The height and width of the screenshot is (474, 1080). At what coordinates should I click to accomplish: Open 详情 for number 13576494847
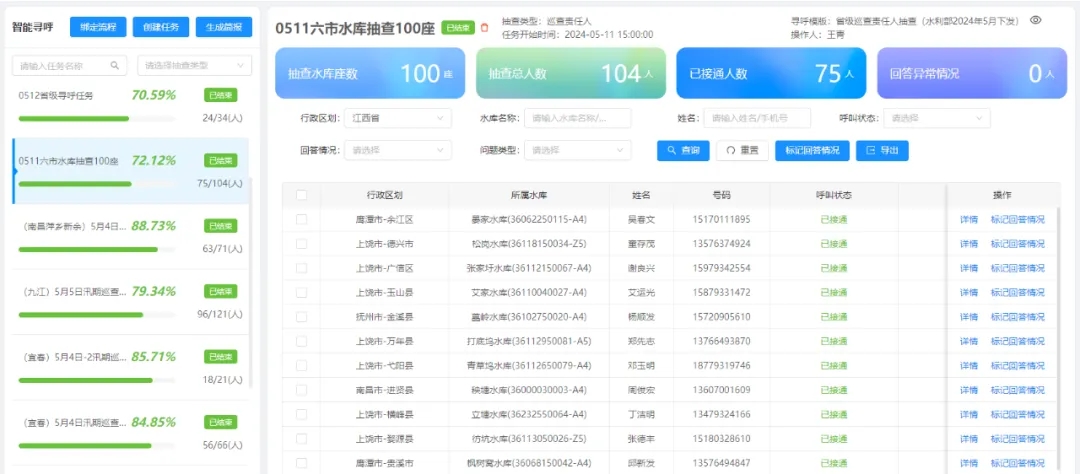click(968, 463)
